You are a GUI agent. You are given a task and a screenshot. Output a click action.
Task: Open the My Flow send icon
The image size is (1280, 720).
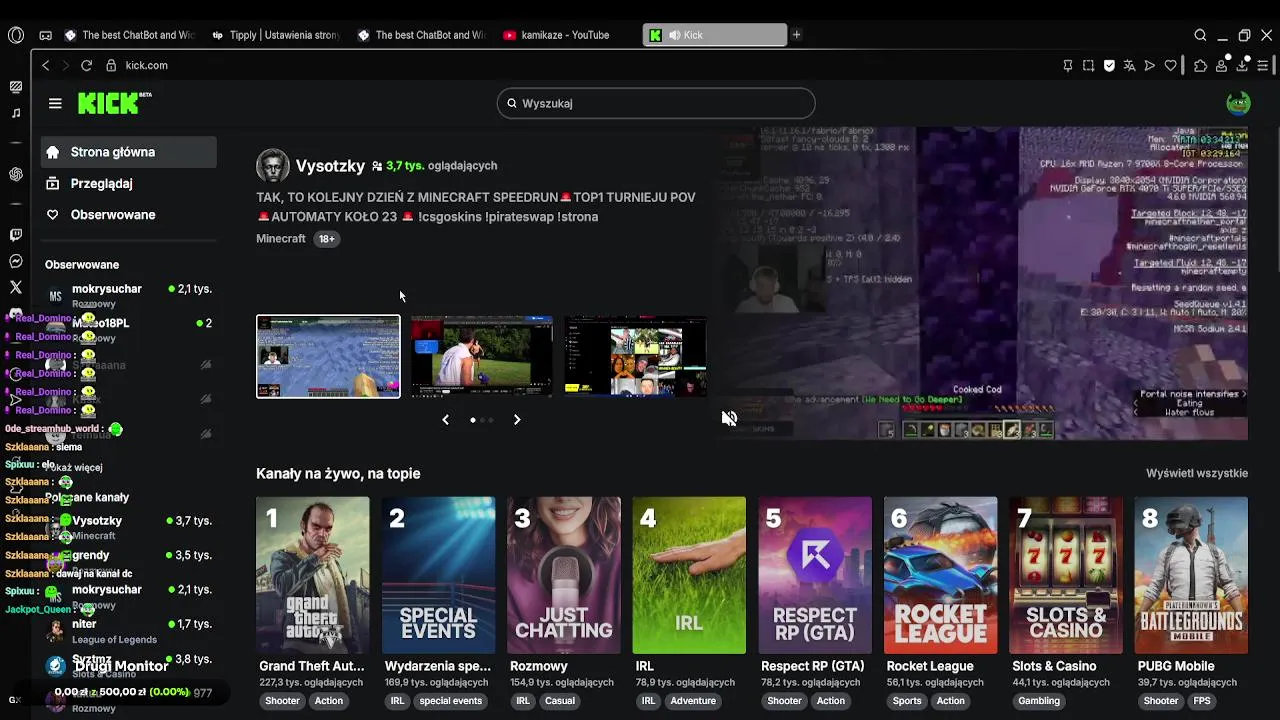(x=1150, y=66)
